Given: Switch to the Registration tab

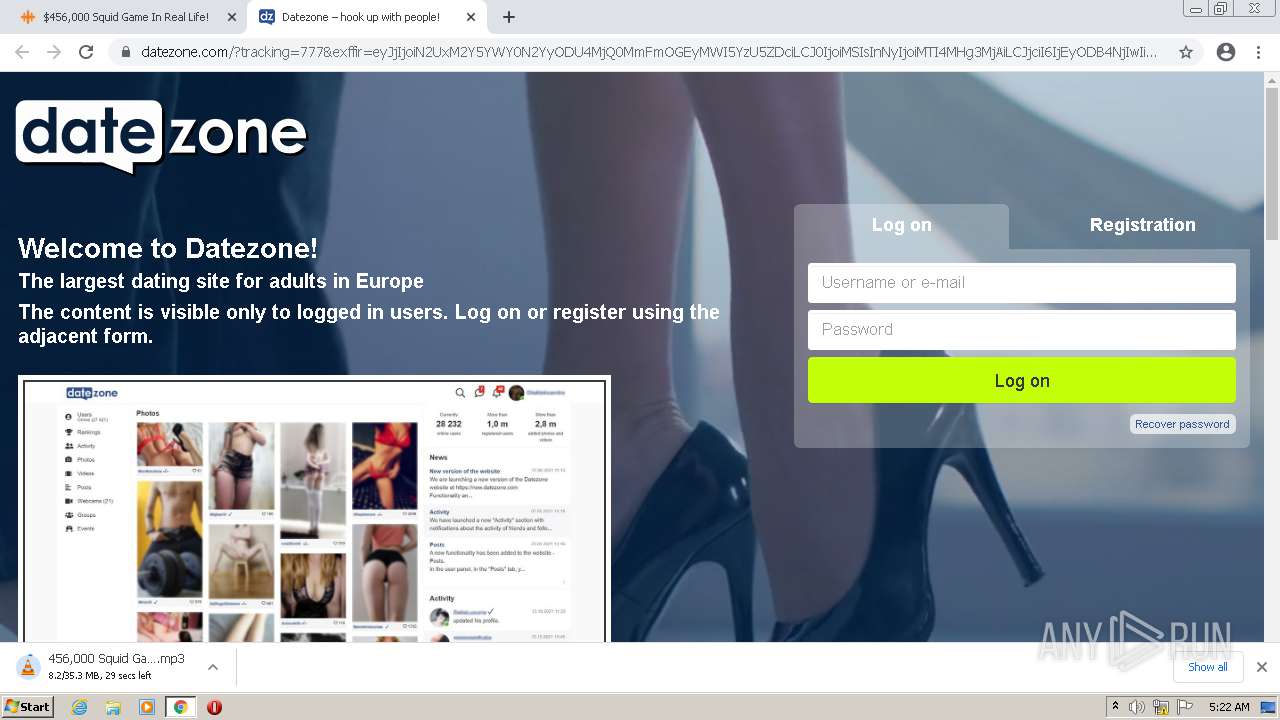Looking at the screenshot, I should (1142, 225).
